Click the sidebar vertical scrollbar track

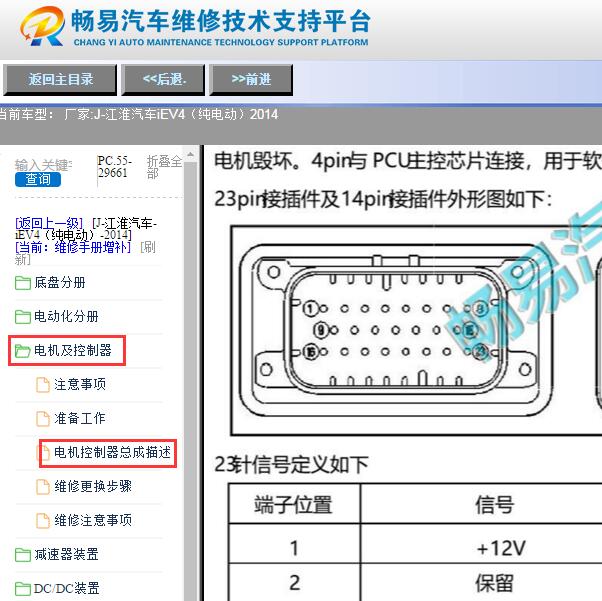(190, 380)
